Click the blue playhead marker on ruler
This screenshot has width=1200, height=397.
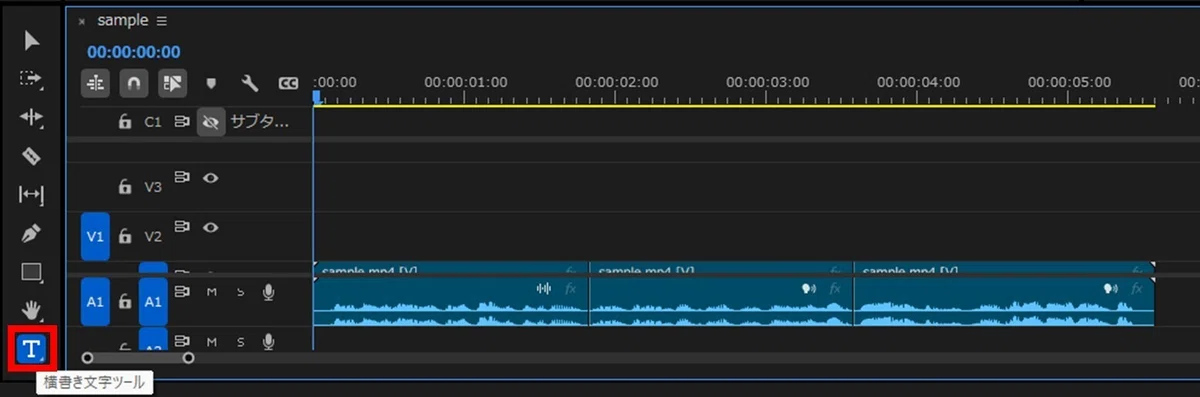(317, 96)
